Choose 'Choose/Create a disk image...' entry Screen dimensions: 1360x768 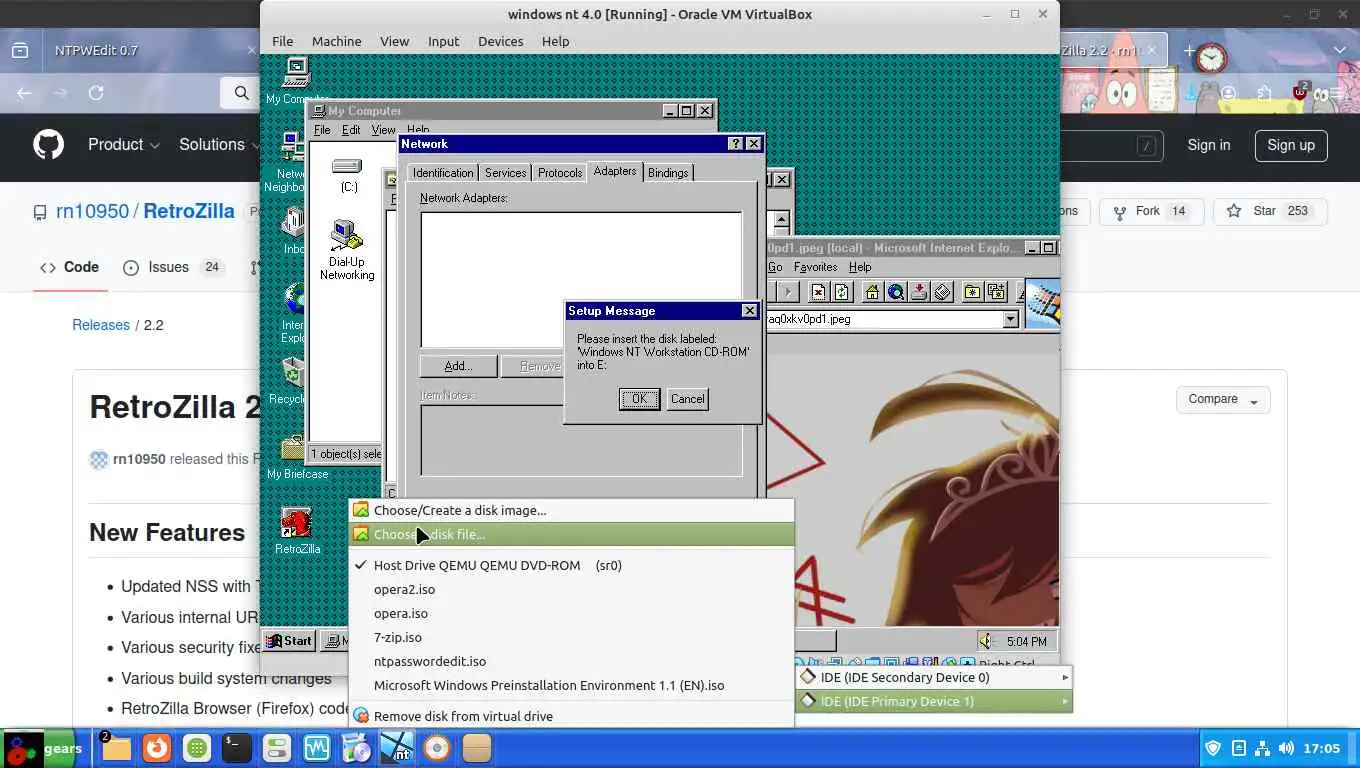tap(571, 510)
